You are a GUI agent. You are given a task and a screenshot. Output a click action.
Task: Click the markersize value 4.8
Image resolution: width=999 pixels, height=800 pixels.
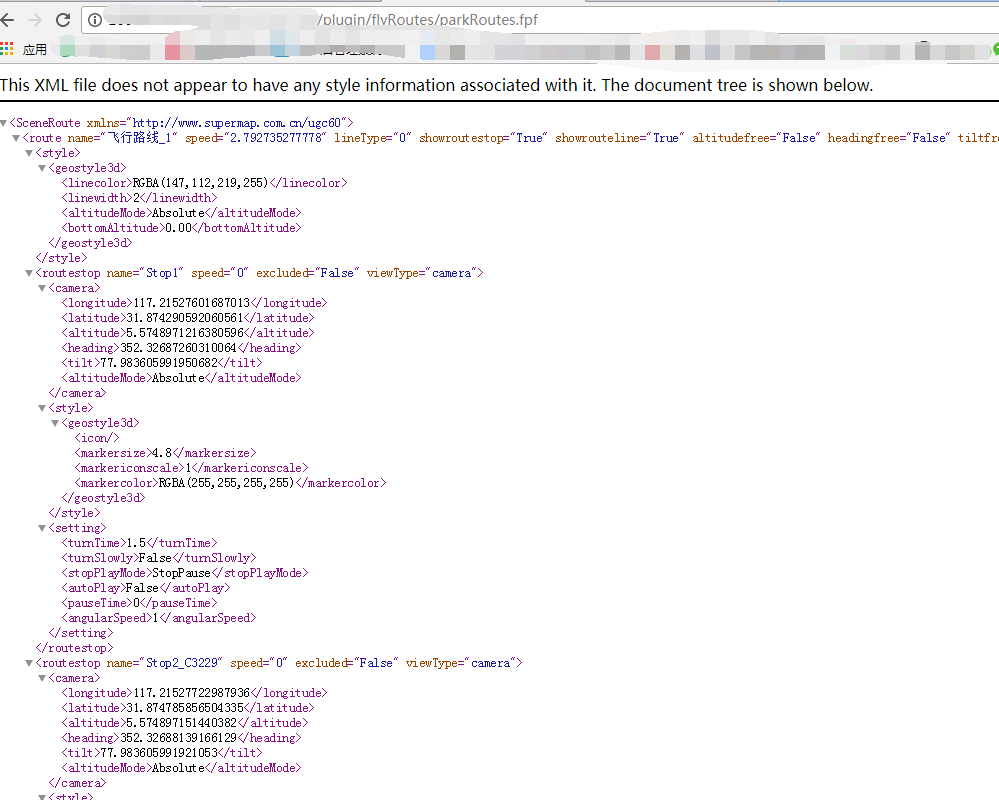[x=162, y=453]
